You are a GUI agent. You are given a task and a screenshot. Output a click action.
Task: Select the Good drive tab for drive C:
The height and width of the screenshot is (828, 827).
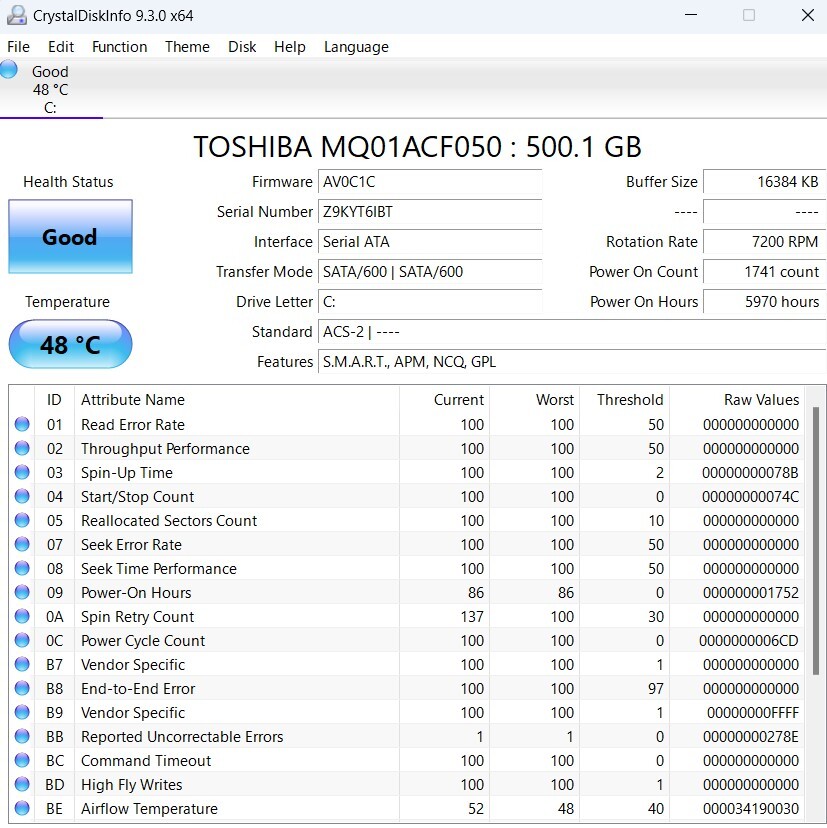(50, 85)
